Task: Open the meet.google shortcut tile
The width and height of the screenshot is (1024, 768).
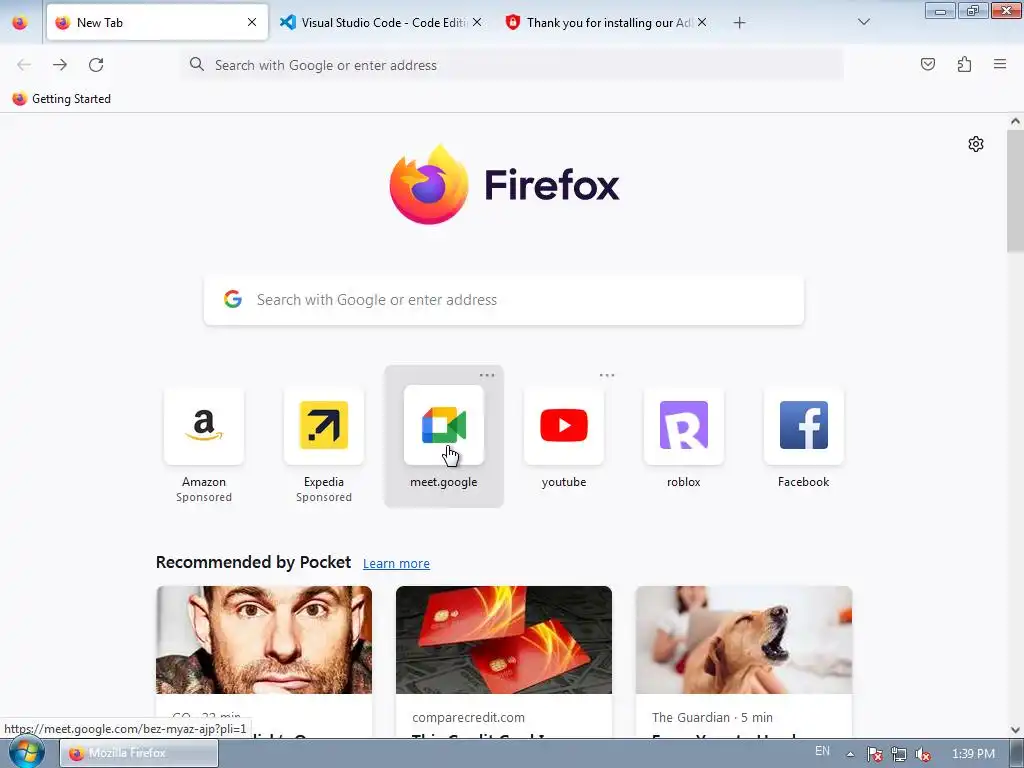Action: coord(444,437)
